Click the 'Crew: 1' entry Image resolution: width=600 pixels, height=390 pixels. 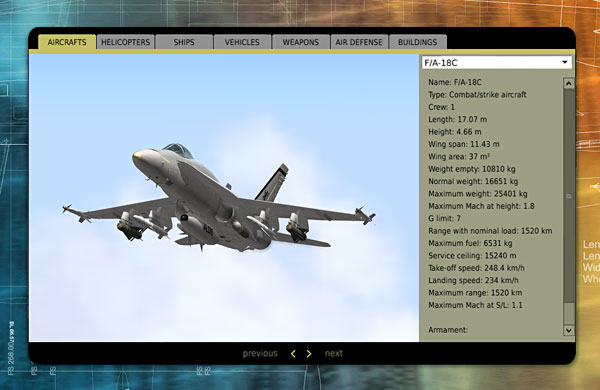(x=441, y=107)
